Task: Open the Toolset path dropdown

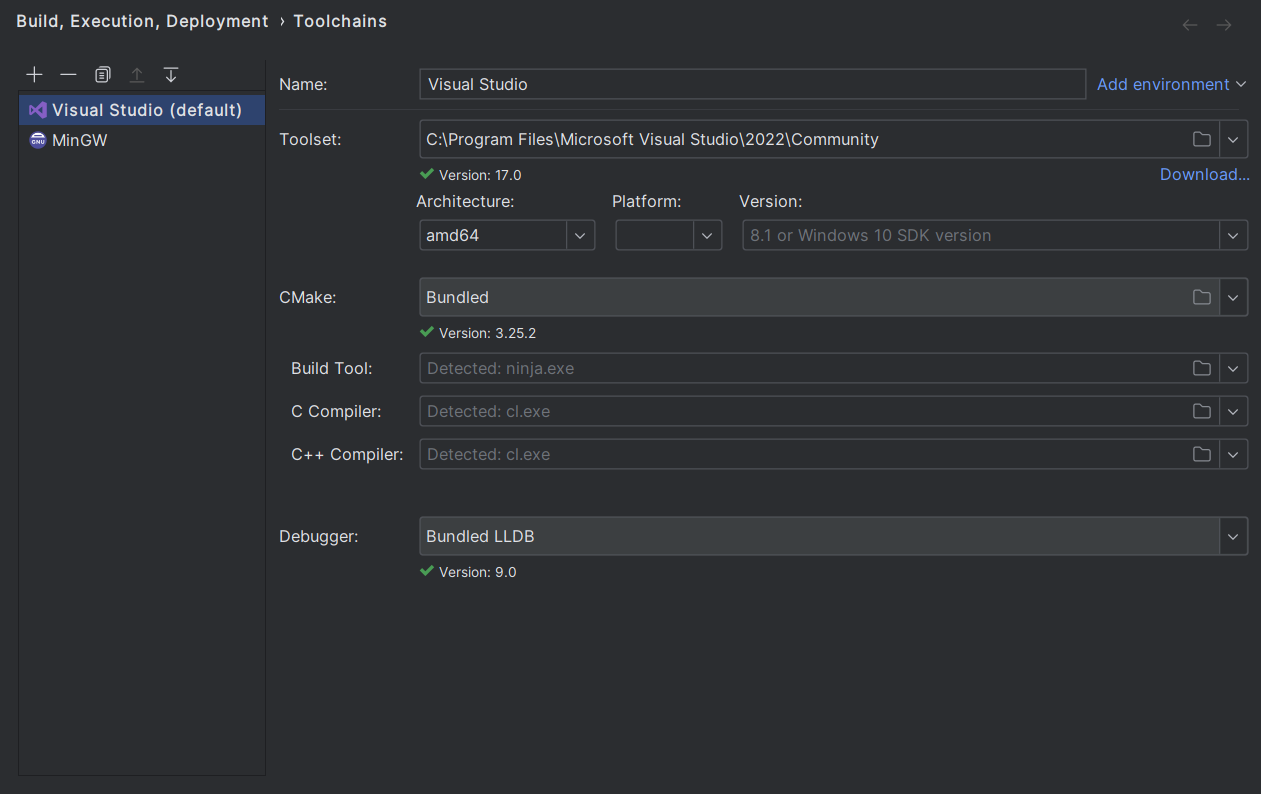Action: (x=1233, y=140)
